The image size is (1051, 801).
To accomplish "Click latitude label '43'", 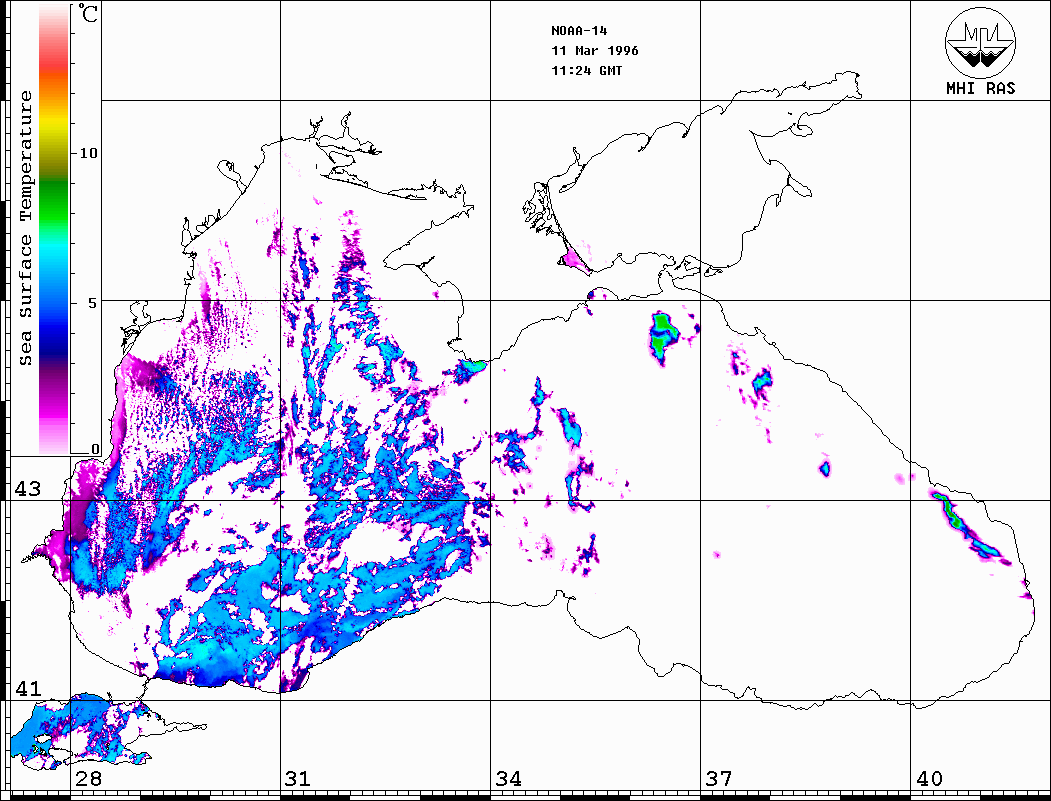I will 28,489.
